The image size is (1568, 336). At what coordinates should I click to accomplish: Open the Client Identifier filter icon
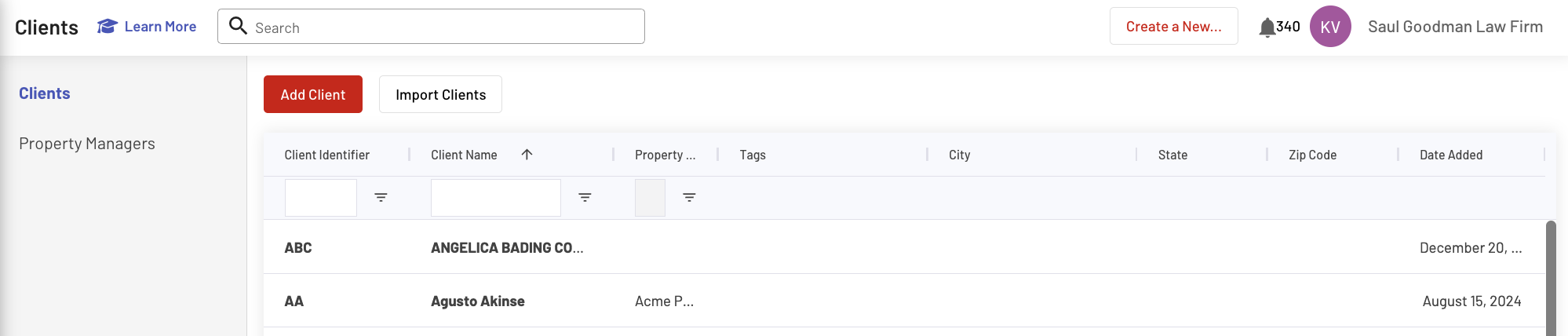click(381, 198)
